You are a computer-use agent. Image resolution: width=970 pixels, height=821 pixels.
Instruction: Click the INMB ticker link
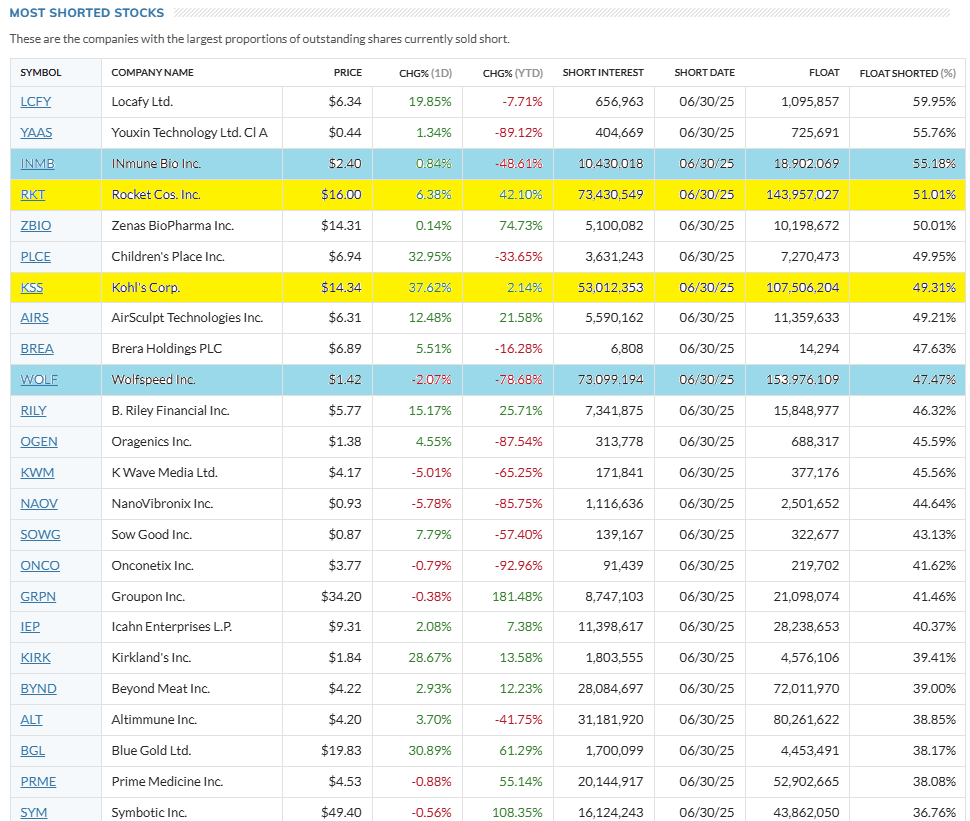(x=37, y=163)
